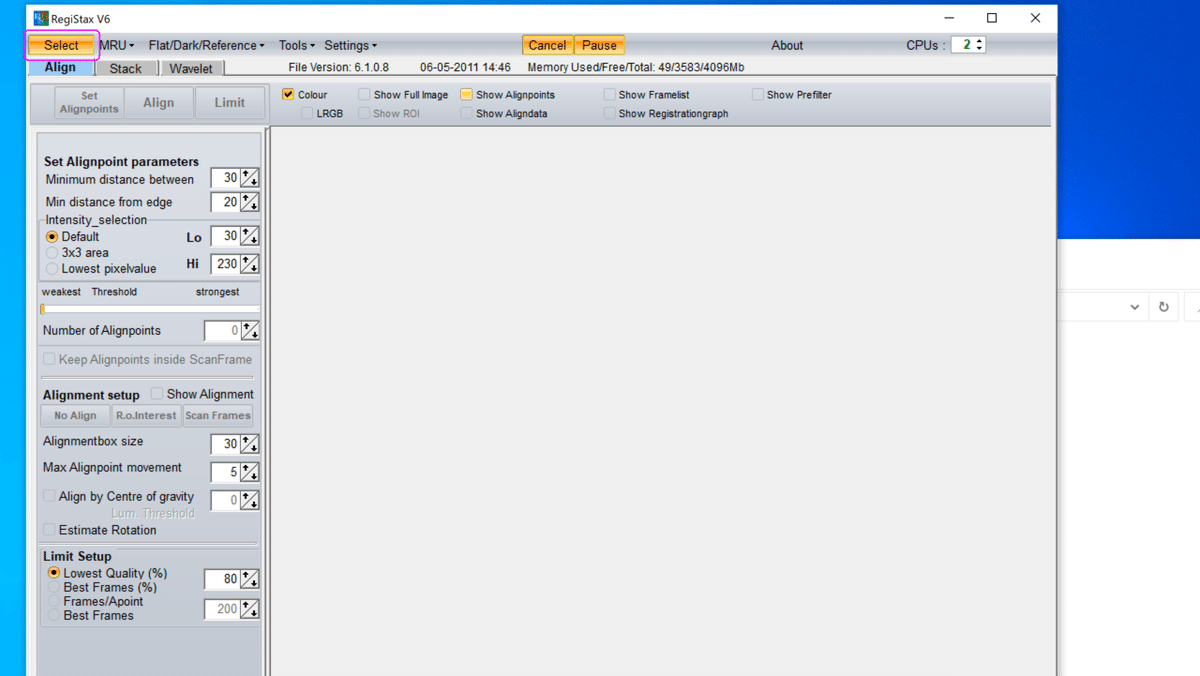Screen dimensions: 1200x676
Task: Click Lowest Quality value spinner arrows
Action: pyautogui.click(x=250, y=579)
